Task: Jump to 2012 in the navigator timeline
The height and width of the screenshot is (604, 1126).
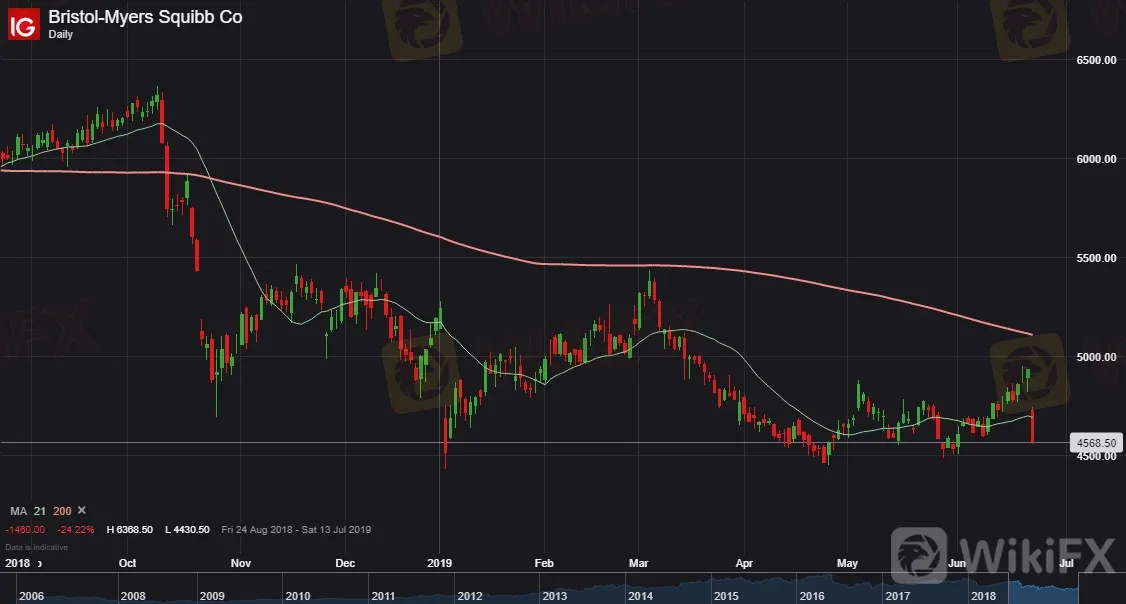Action: 468,596
